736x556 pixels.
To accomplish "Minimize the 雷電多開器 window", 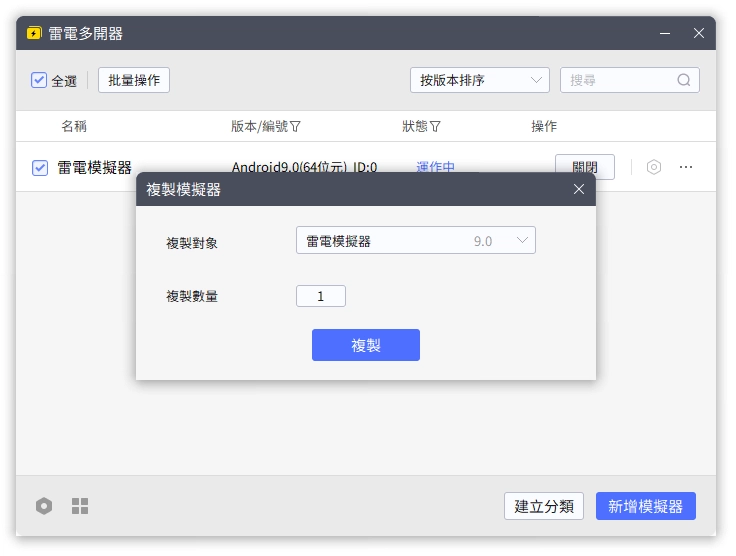I will click(665, 33).
